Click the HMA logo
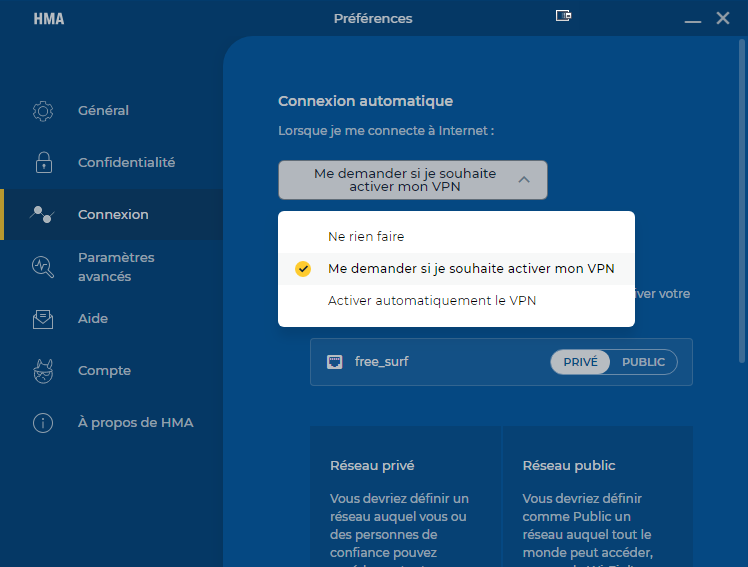748x567 pixels. coord(49,19)
